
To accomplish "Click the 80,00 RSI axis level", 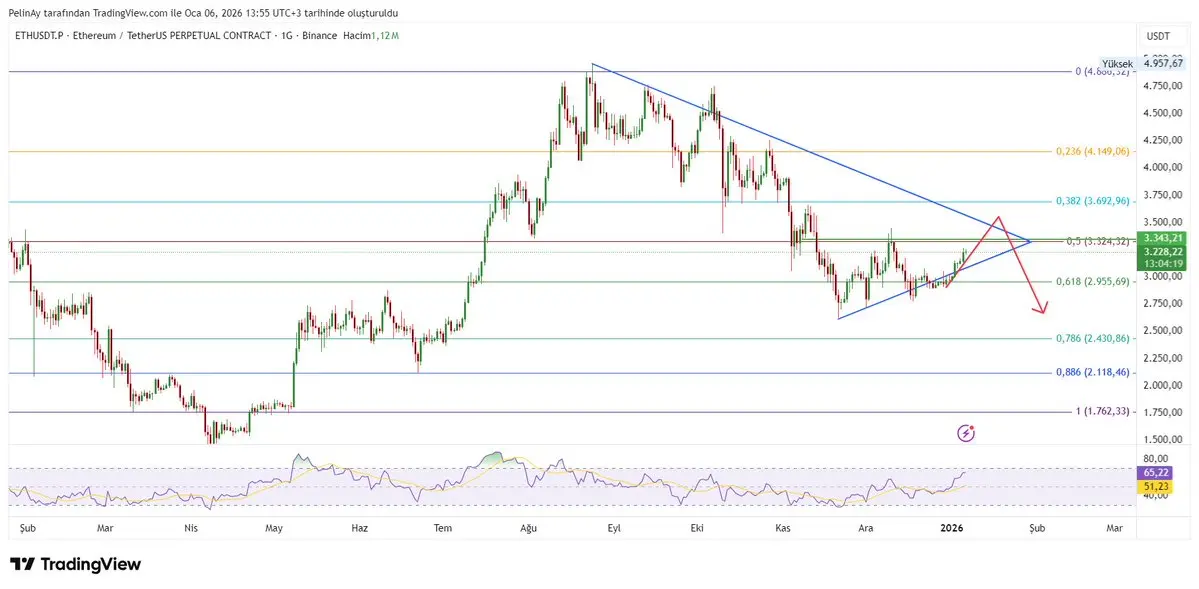I will click(x=1155, y=459).
